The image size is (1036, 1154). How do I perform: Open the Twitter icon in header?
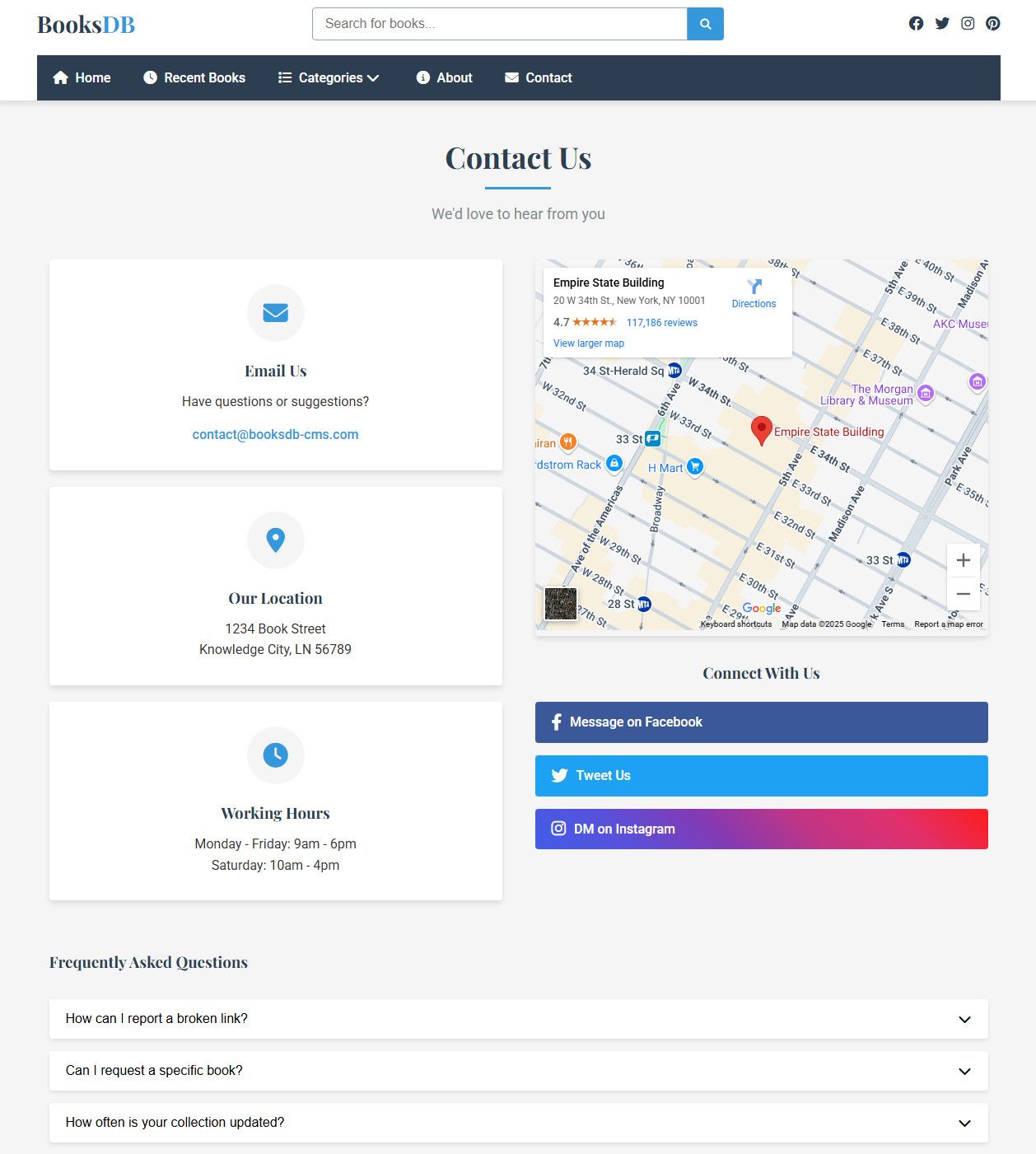pos(942,23)
